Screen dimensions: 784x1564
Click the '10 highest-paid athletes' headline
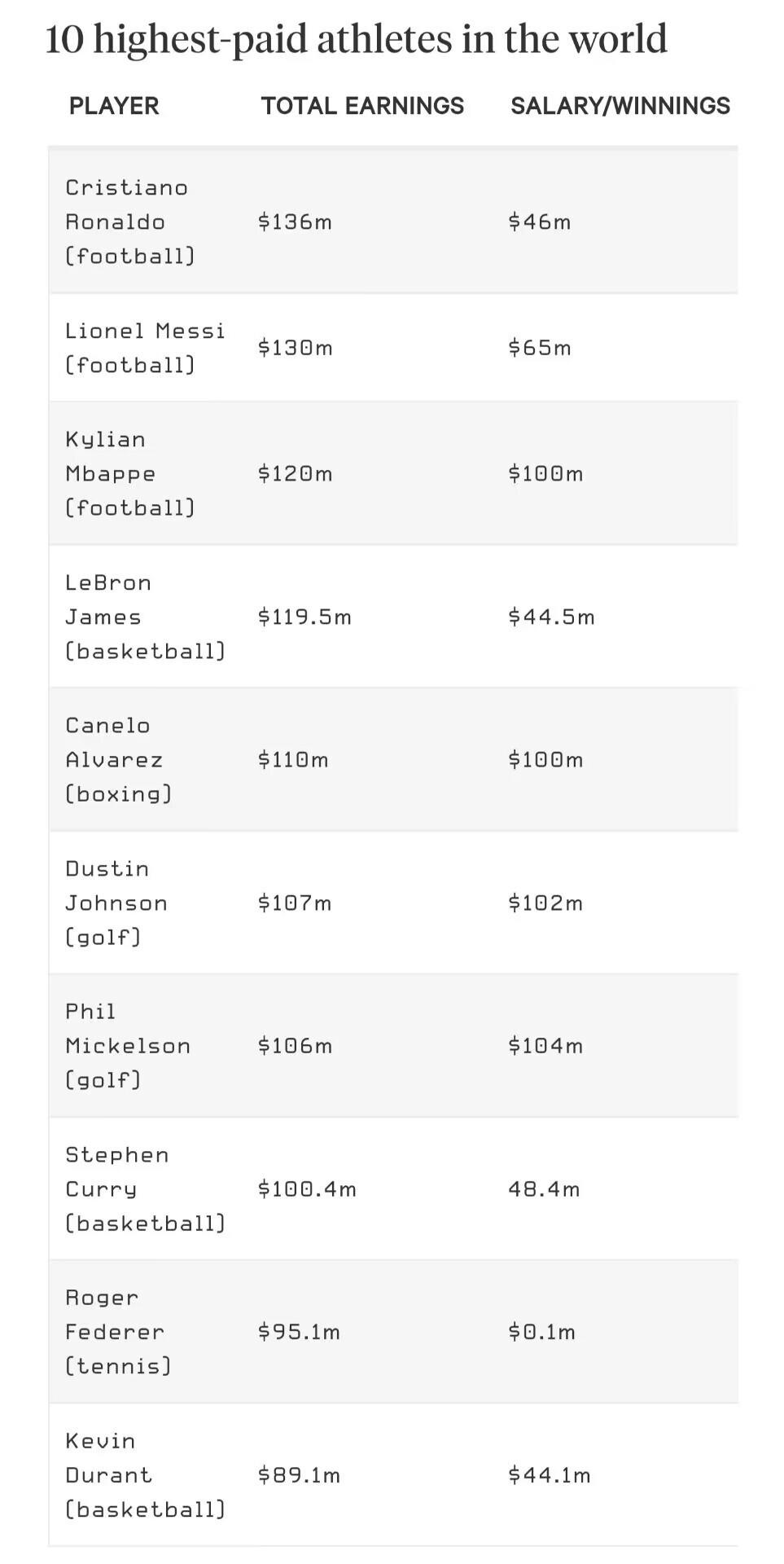coord(356,39)
